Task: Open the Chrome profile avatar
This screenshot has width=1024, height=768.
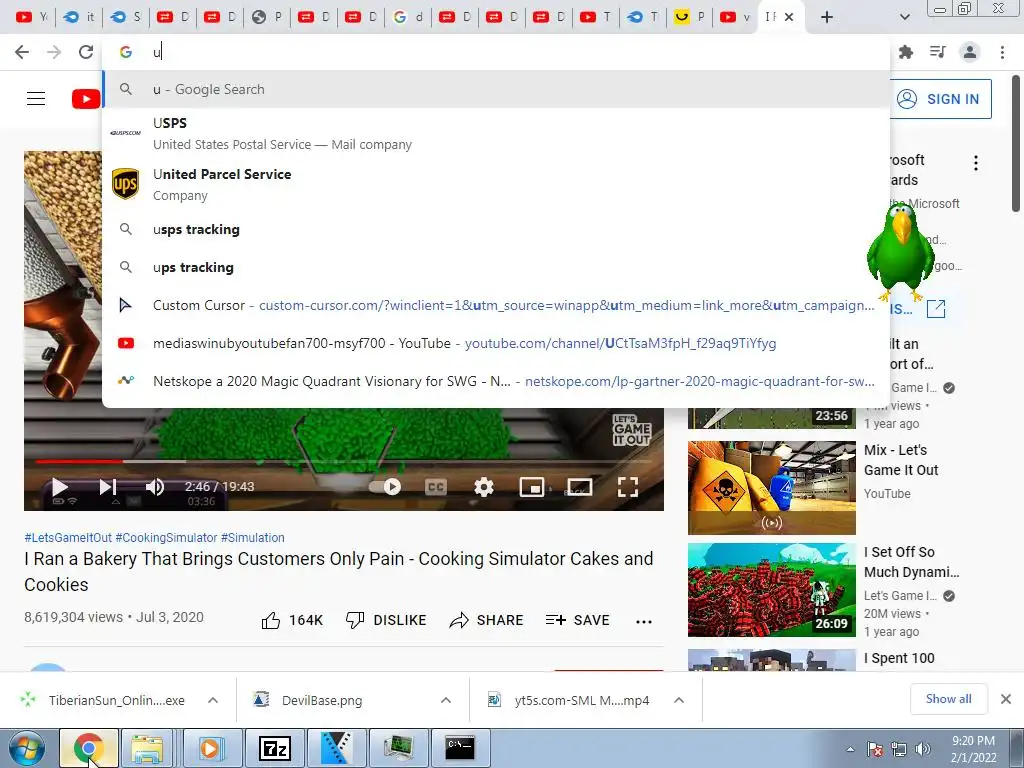Action: tap(970, 52)
